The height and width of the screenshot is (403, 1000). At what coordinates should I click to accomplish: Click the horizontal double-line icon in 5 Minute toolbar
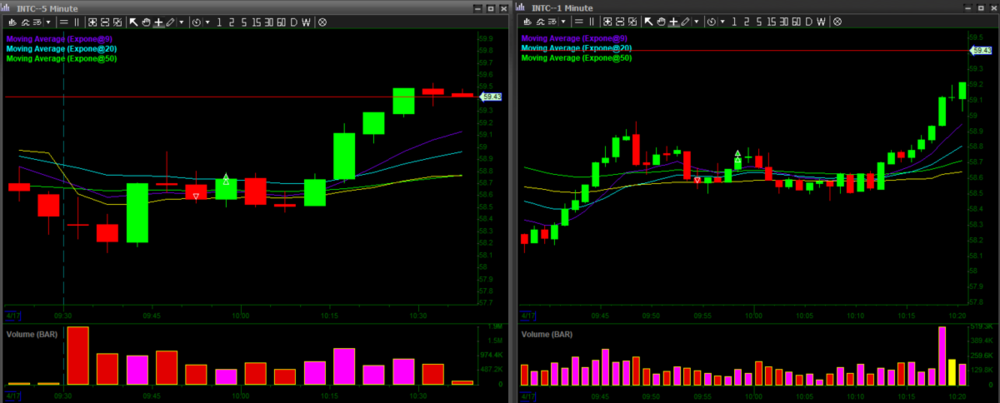click(62, 21)
